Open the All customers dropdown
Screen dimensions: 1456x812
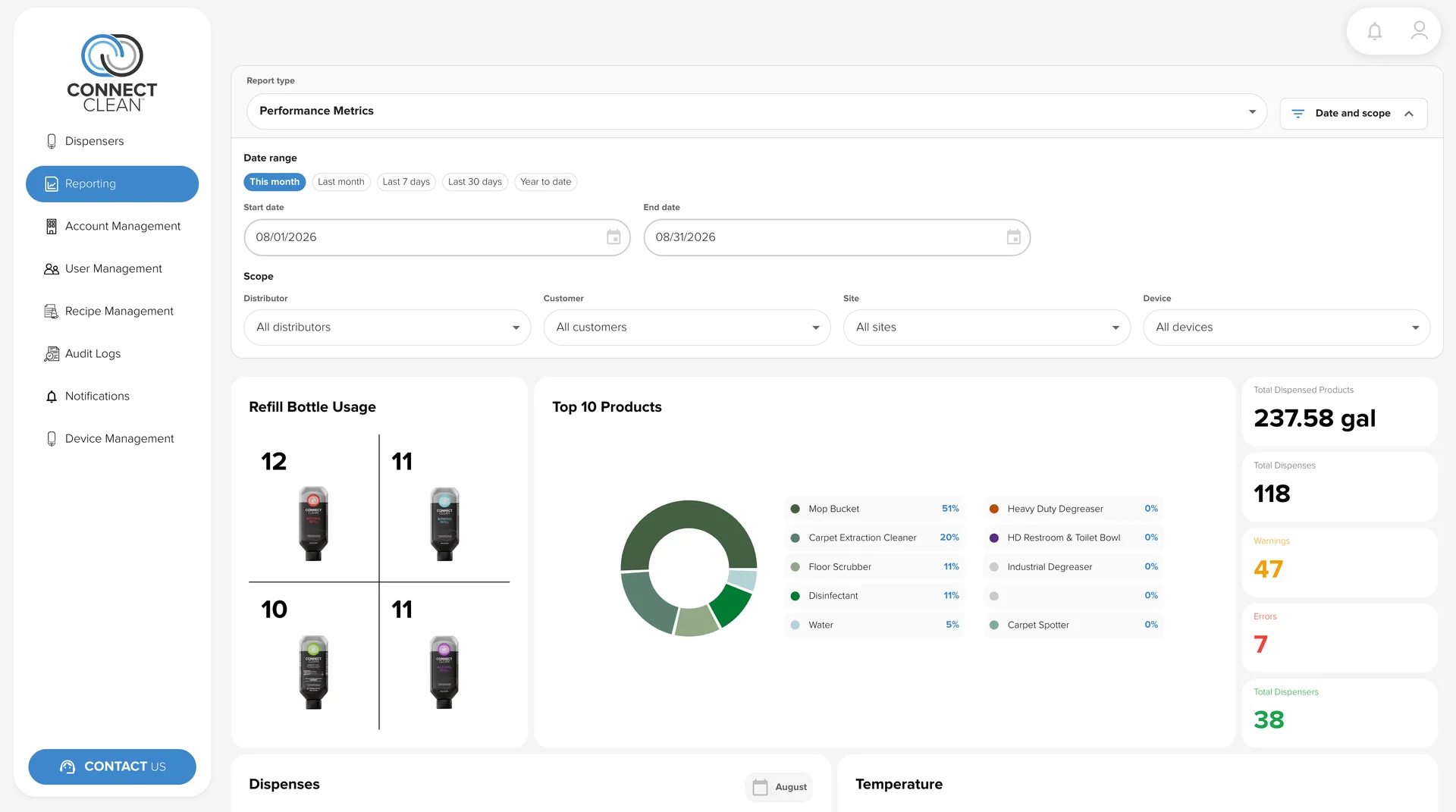pos(687,328)
